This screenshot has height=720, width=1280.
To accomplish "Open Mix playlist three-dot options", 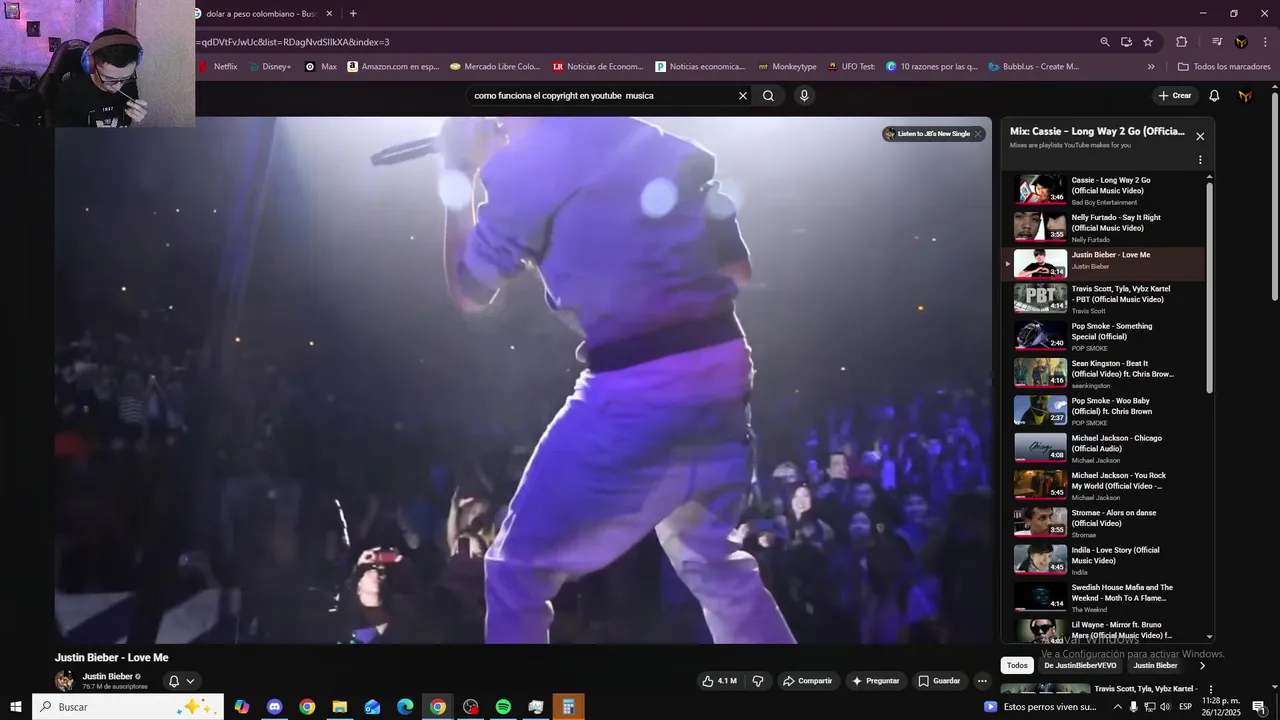I will (x=1200, y=160).
